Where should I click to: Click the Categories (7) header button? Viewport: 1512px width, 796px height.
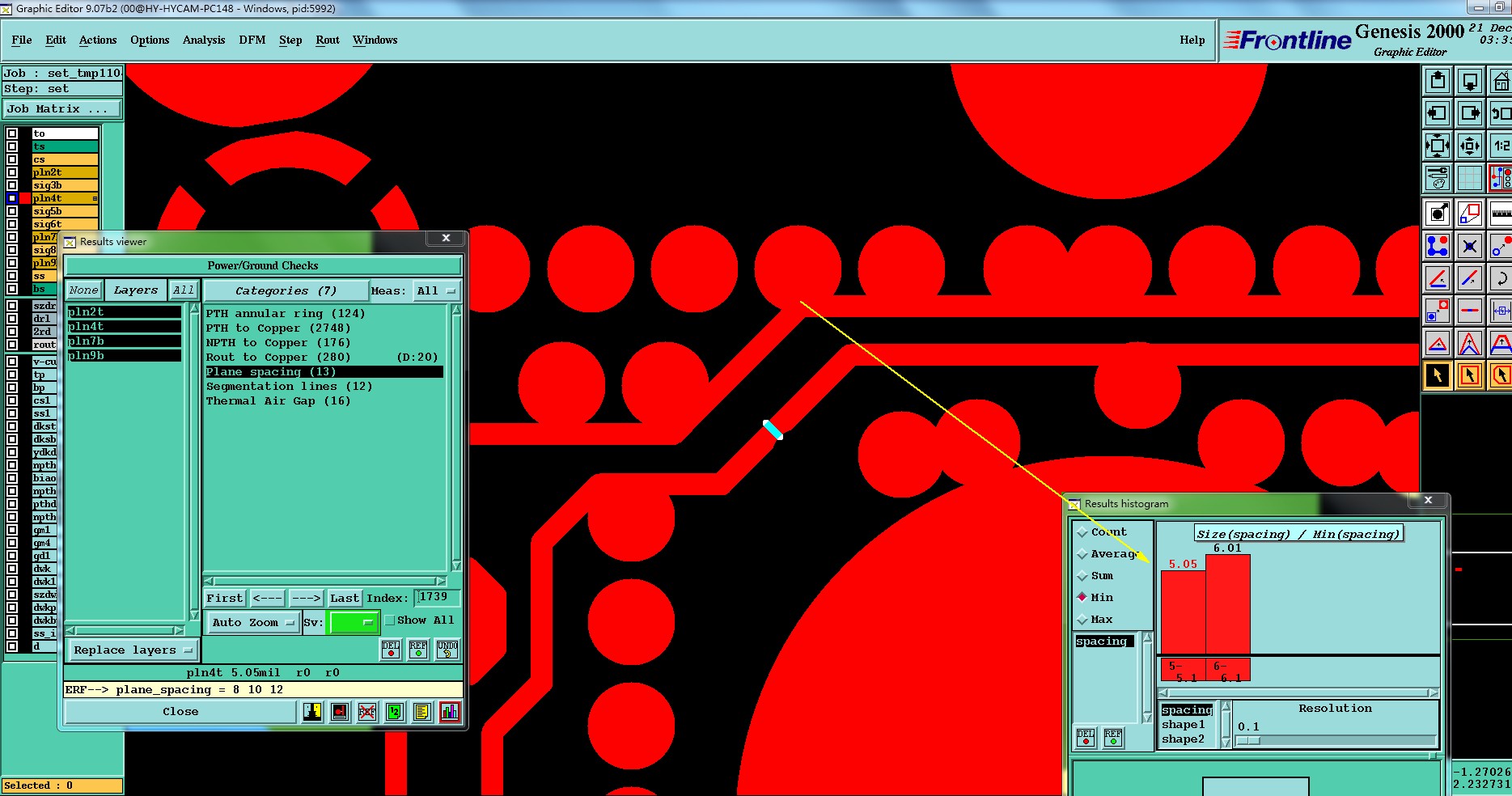[x=286, y=290]
